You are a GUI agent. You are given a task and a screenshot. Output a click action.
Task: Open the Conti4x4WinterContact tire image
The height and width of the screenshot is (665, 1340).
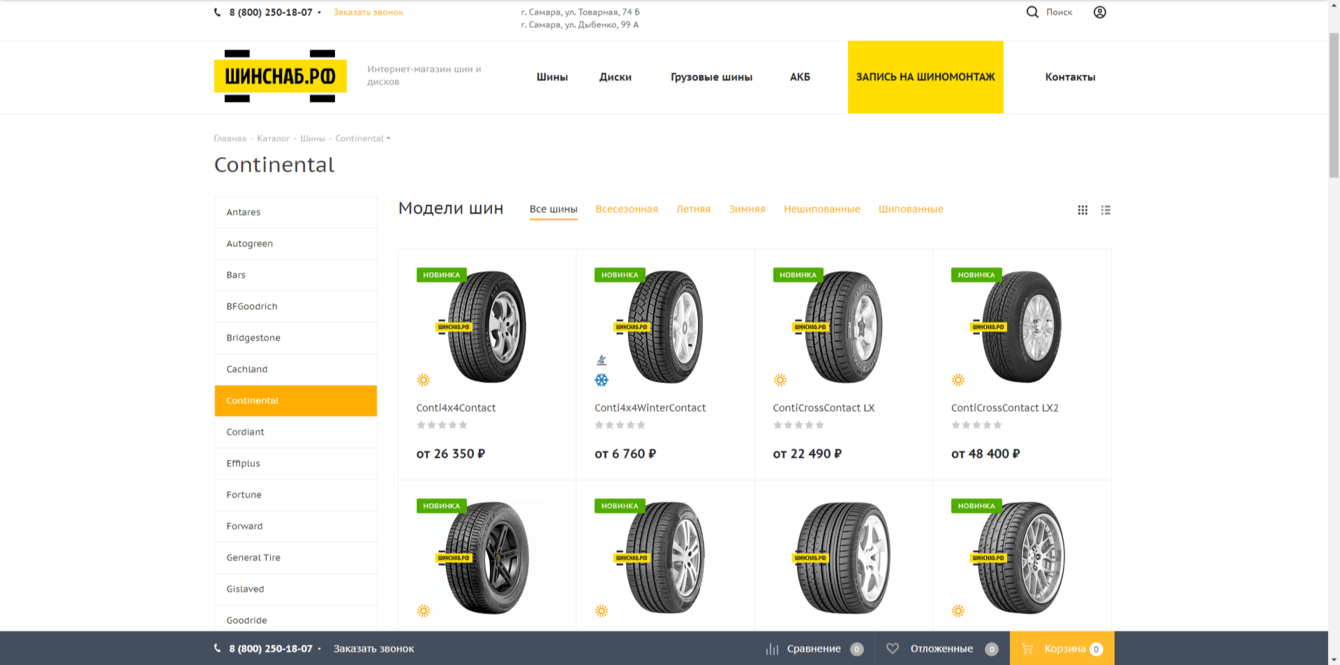[665, 327]
